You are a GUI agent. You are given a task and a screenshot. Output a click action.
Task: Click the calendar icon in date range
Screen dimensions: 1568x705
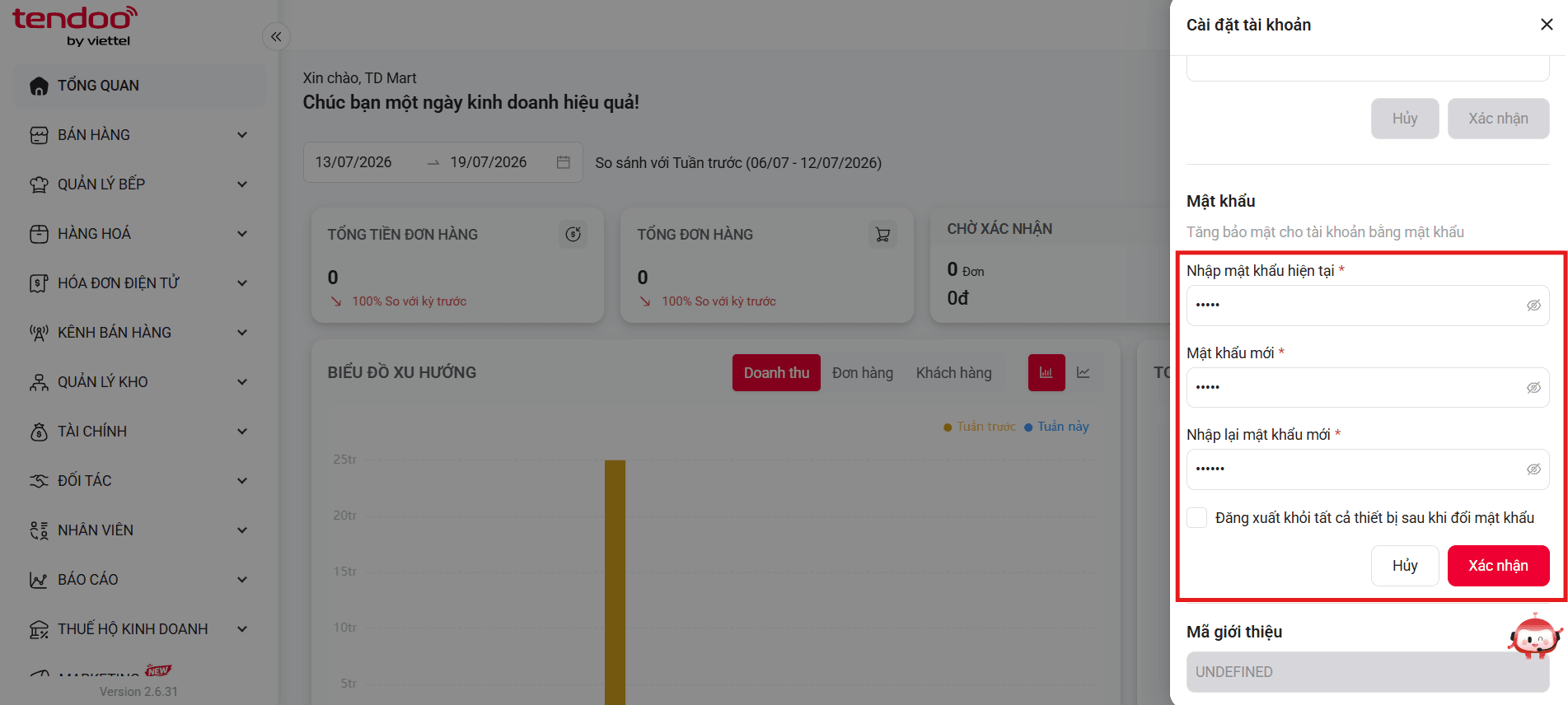click(564, 162)
